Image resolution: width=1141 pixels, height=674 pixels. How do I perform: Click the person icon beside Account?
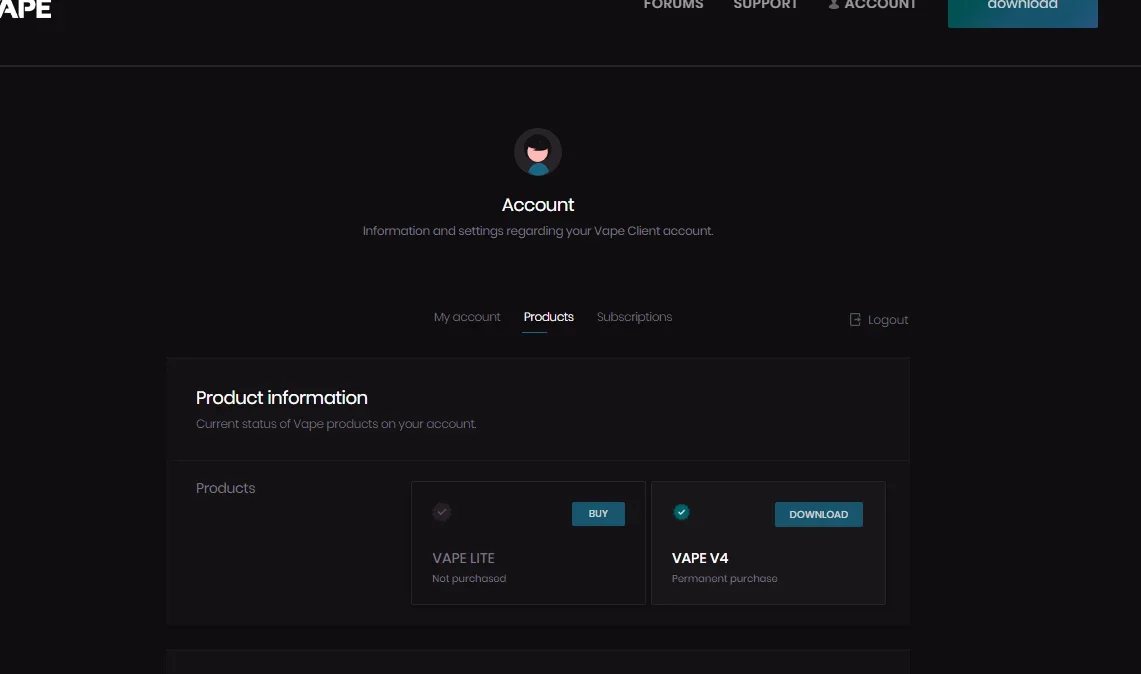pyautogui.click(x=833, y=4)
